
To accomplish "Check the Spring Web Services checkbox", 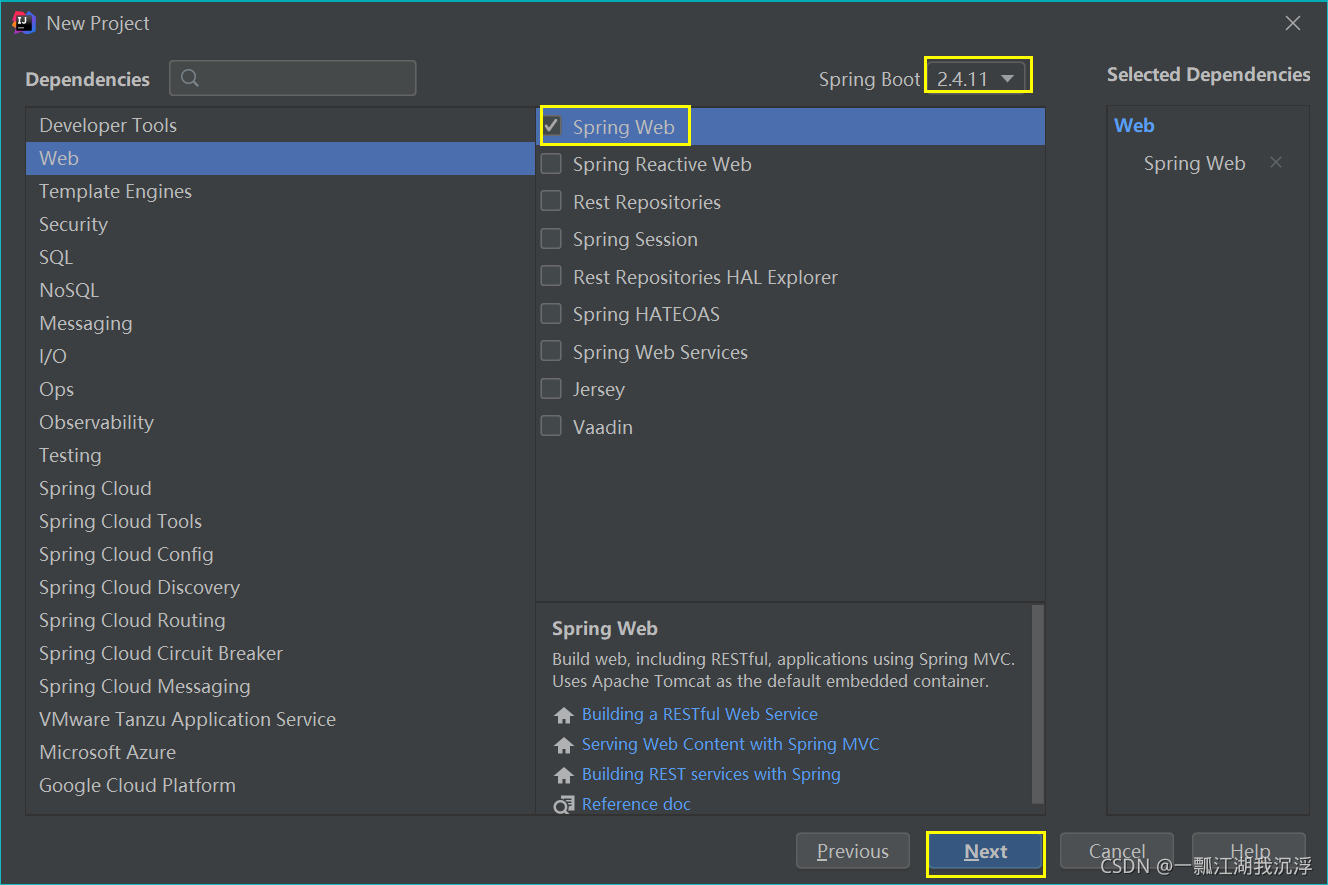I will [551, 351].
